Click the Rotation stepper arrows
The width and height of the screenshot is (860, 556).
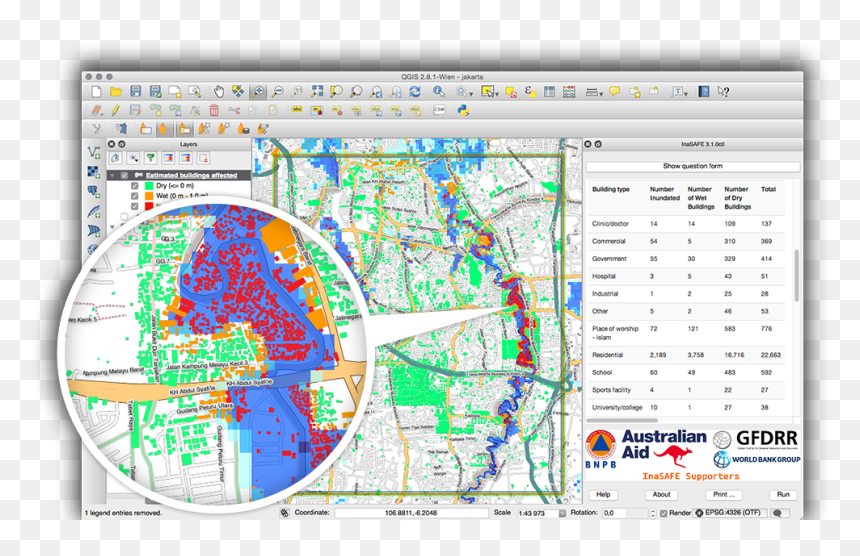click(653, 513)
